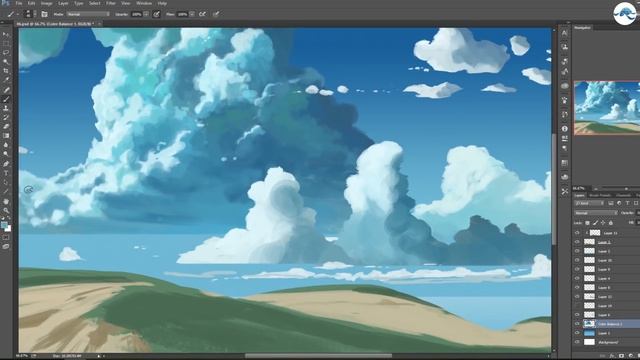Select the Clone Stamp tool
Viewport: 640px width, 360px height.
coord(6,108)
